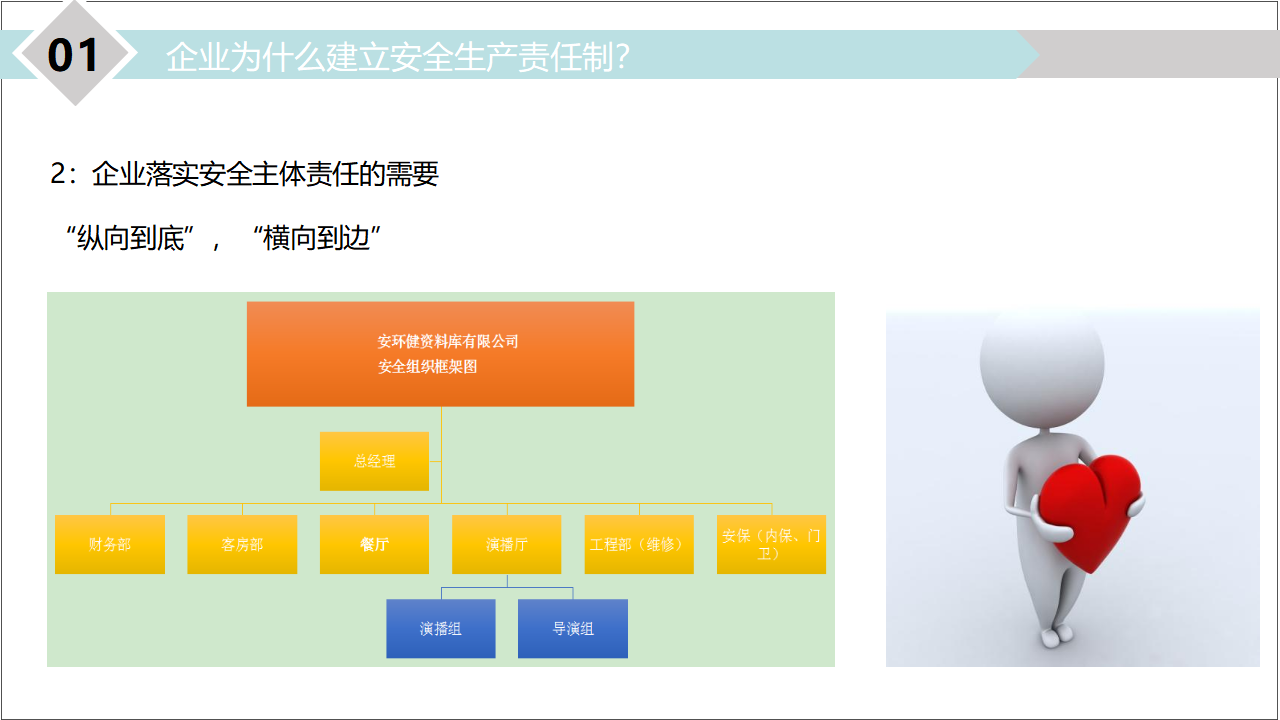The image size is (1280, 720).
Task: Click the blue 演播组 box
Action: pos(441,629)
